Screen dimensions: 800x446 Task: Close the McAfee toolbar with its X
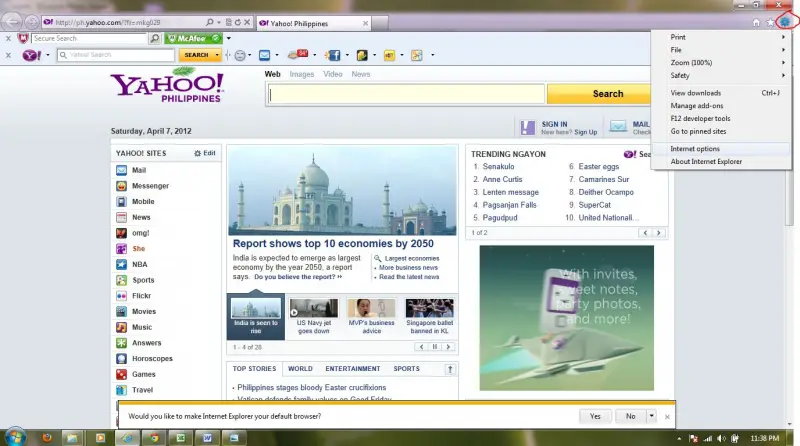(8, 38)
